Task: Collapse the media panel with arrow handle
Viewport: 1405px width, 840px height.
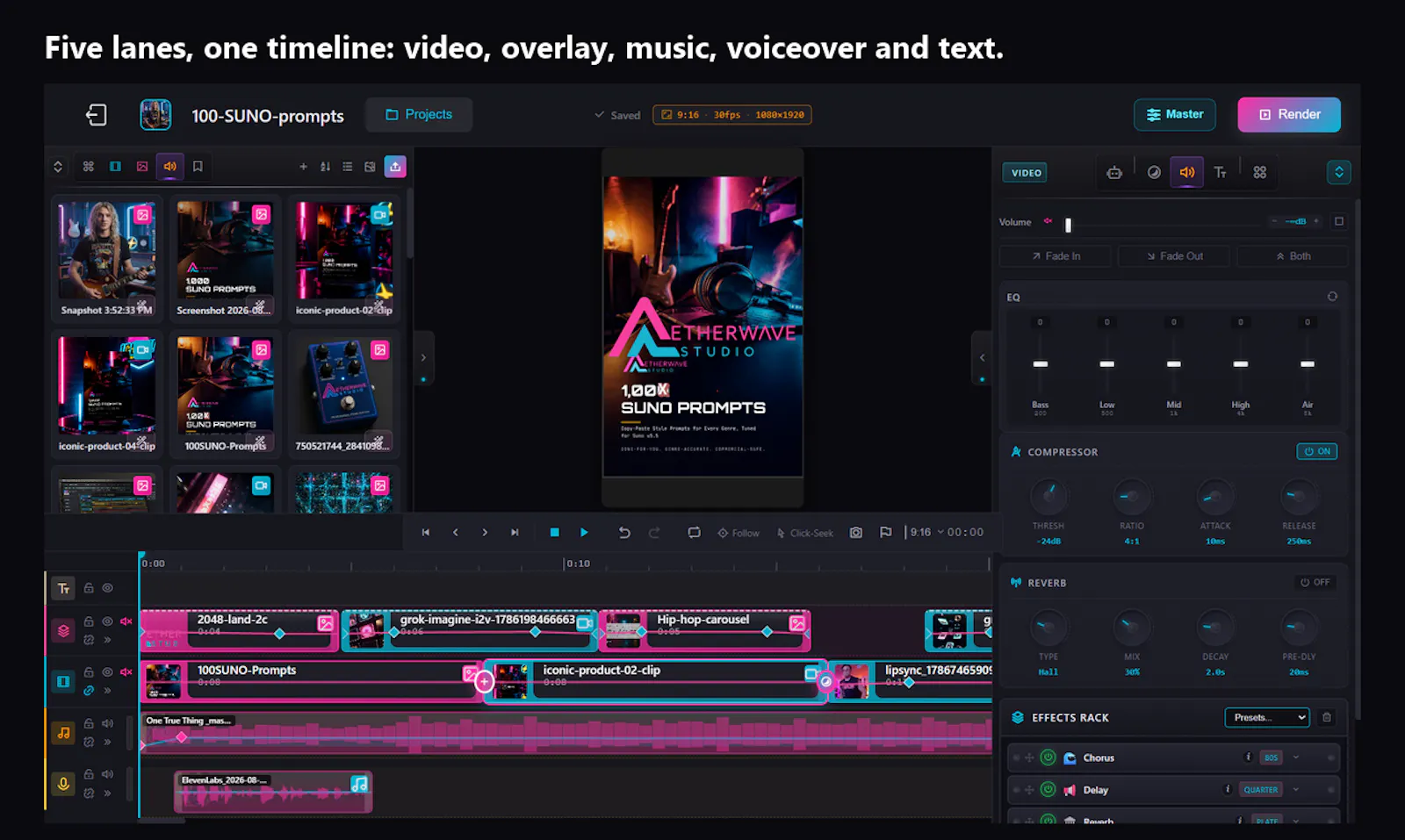Action: tap(423, 358)
